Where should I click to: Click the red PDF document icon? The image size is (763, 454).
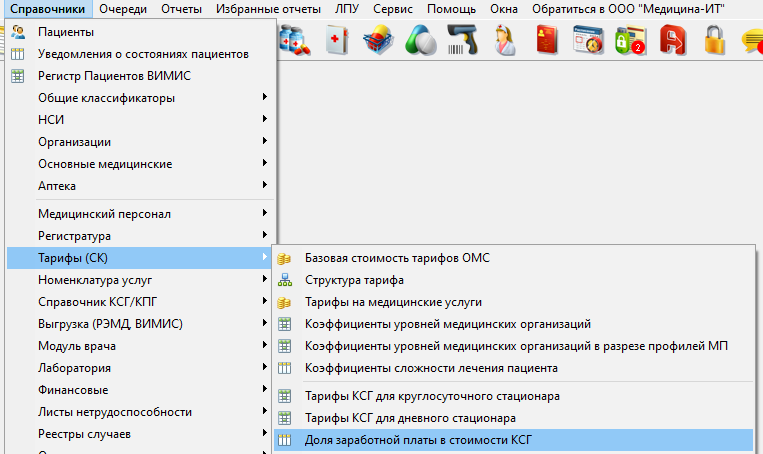click(x=672, y=41)
